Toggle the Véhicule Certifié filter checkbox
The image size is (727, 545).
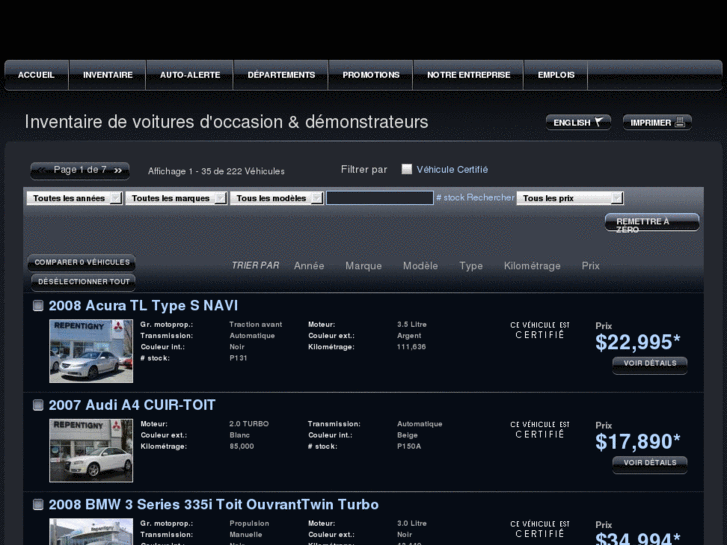pos(407,169)
